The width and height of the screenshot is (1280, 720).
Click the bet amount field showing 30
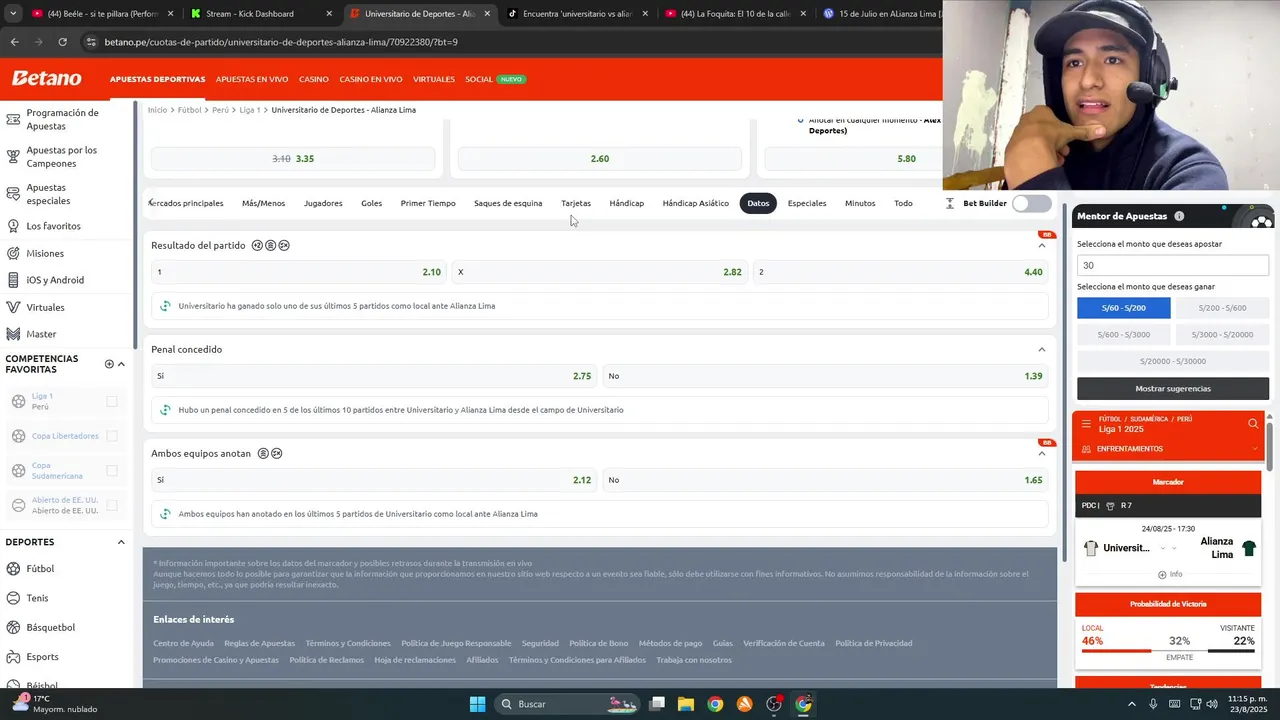(1173, 265)
